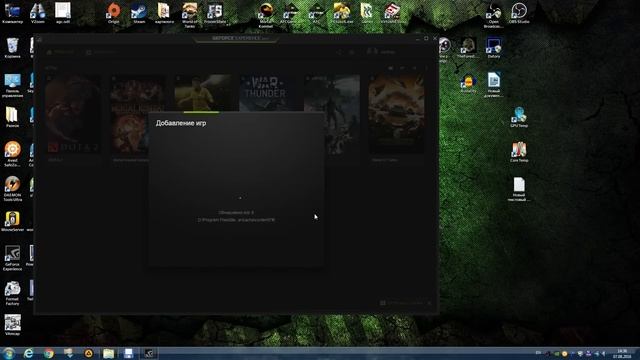Image resolution: width=640 pixels, height=360 pixels.
Task: Open the Origin desktop shortcut
Action: tap(114, 12)
